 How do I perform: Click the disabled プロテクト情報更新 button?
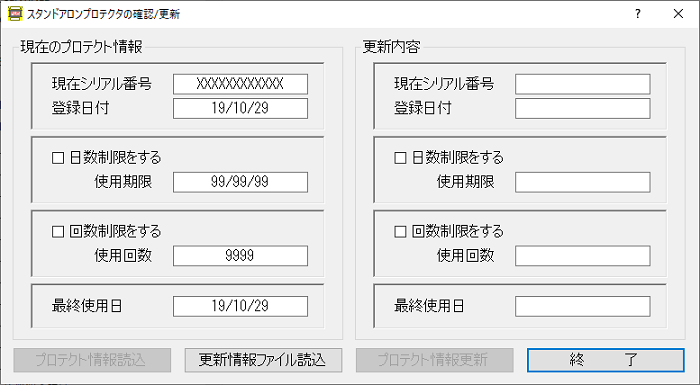point(434,360)
